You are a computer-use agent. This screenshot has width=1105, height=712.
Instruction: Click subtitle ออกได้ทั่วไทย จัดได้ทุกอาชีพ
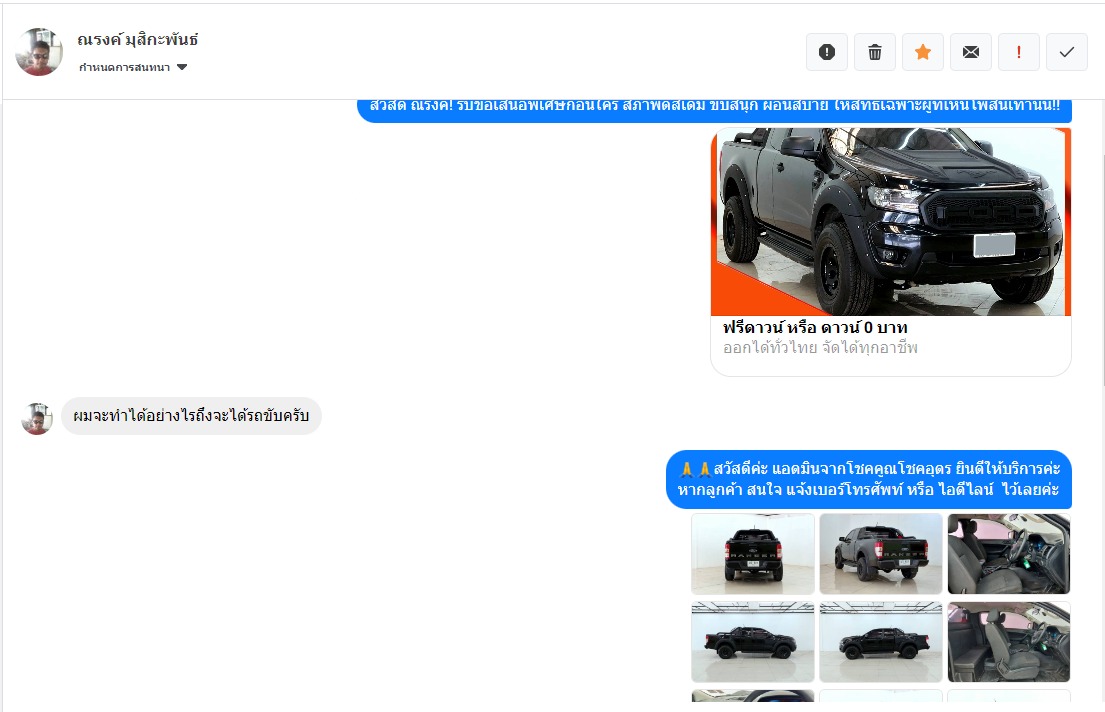coord(820,348)
